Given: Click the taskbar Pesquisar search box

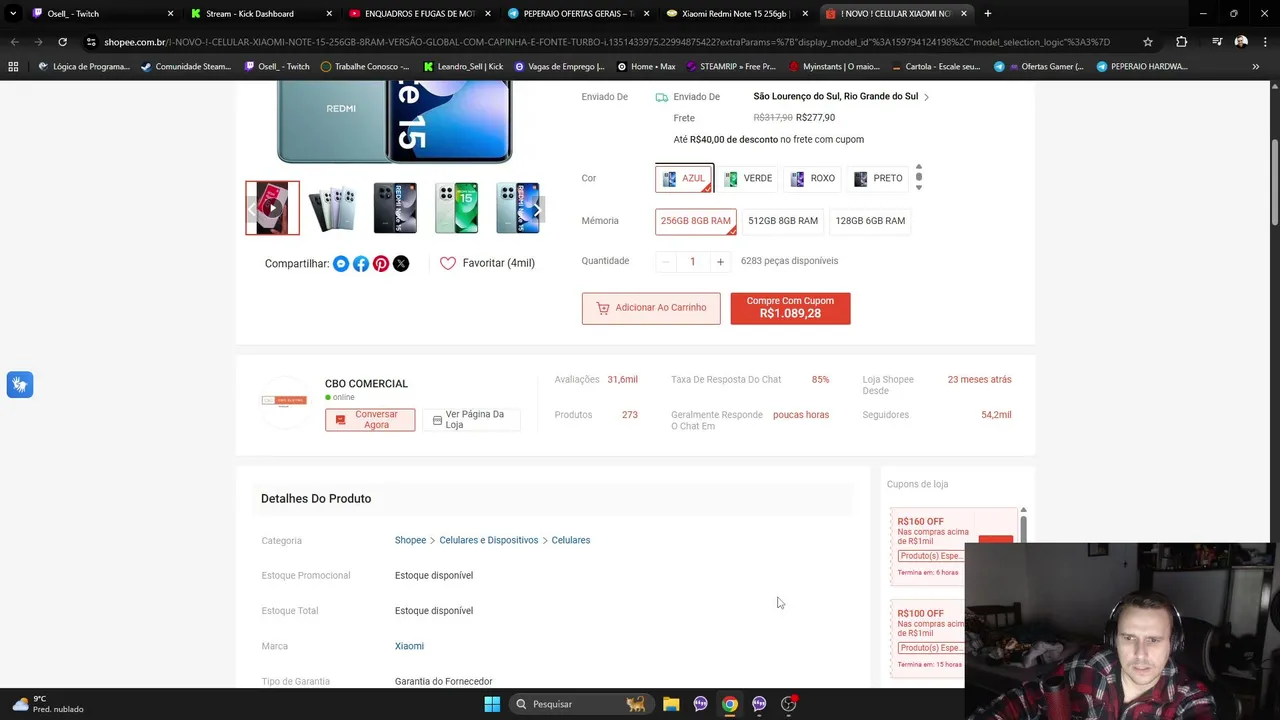Looking at the screenshot, I should coord(580,704).
